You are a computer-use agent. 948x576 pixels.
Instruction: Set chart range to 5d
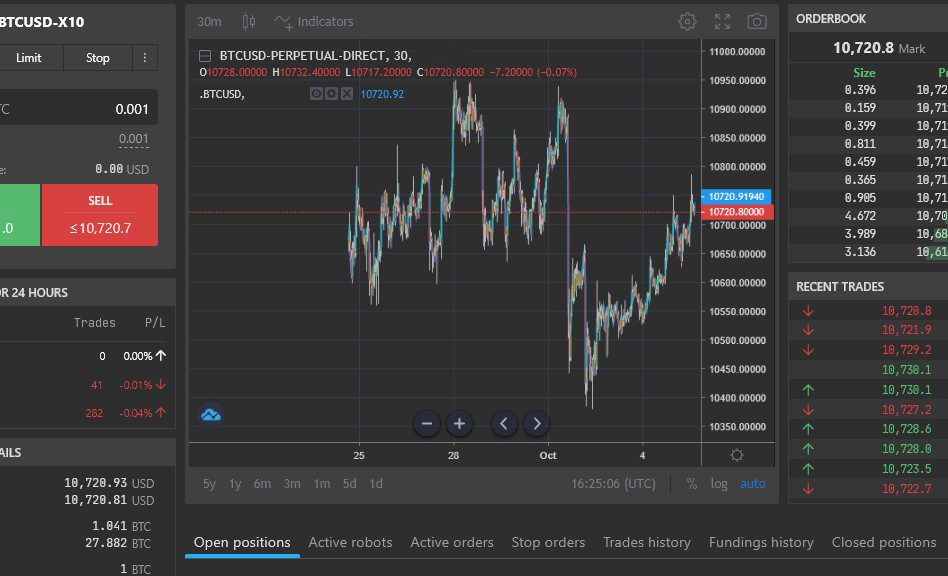point(349,484)
